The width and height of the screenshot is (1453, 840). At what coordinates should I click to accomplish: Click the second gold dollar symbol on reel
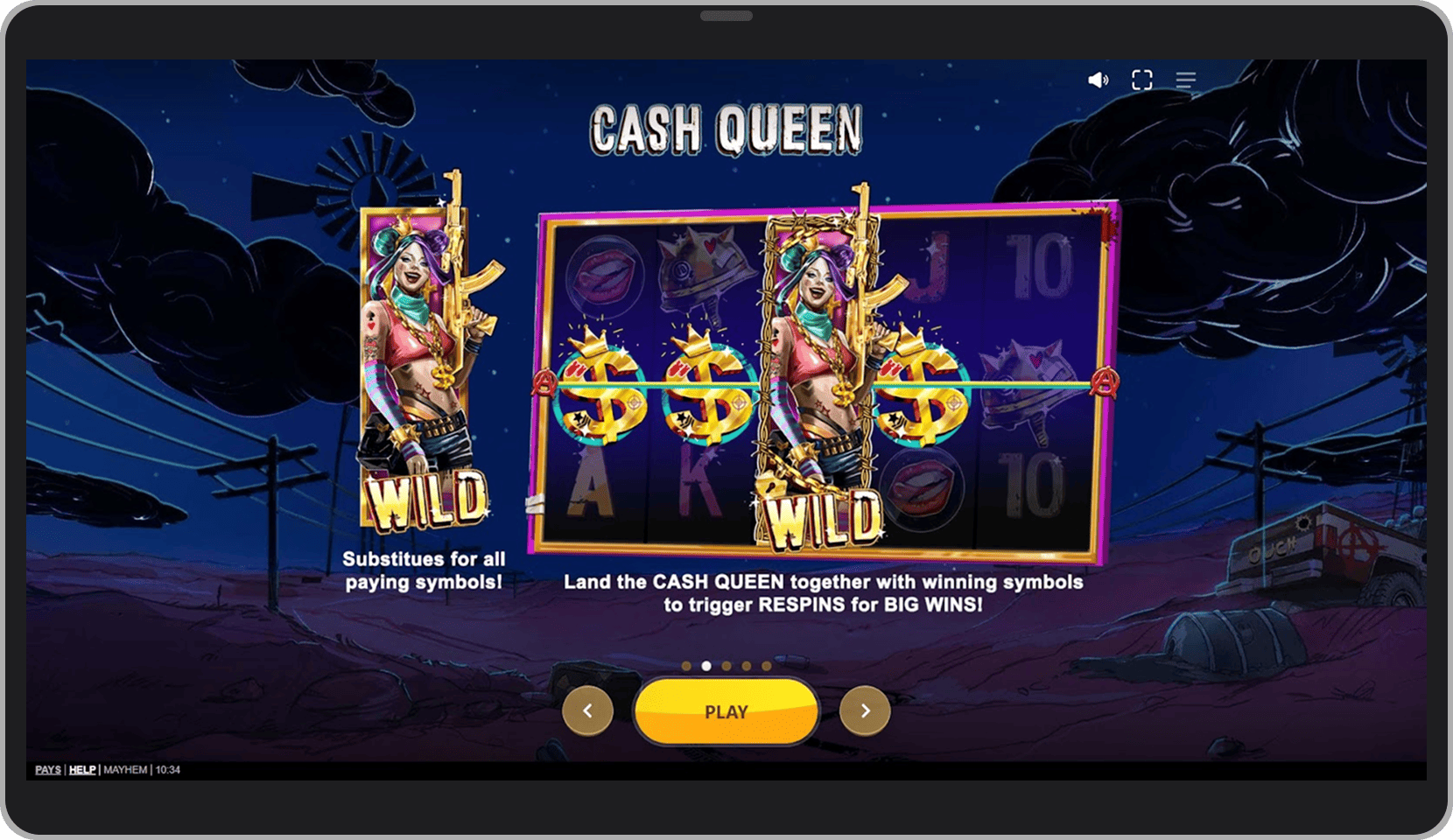[707, 385]
